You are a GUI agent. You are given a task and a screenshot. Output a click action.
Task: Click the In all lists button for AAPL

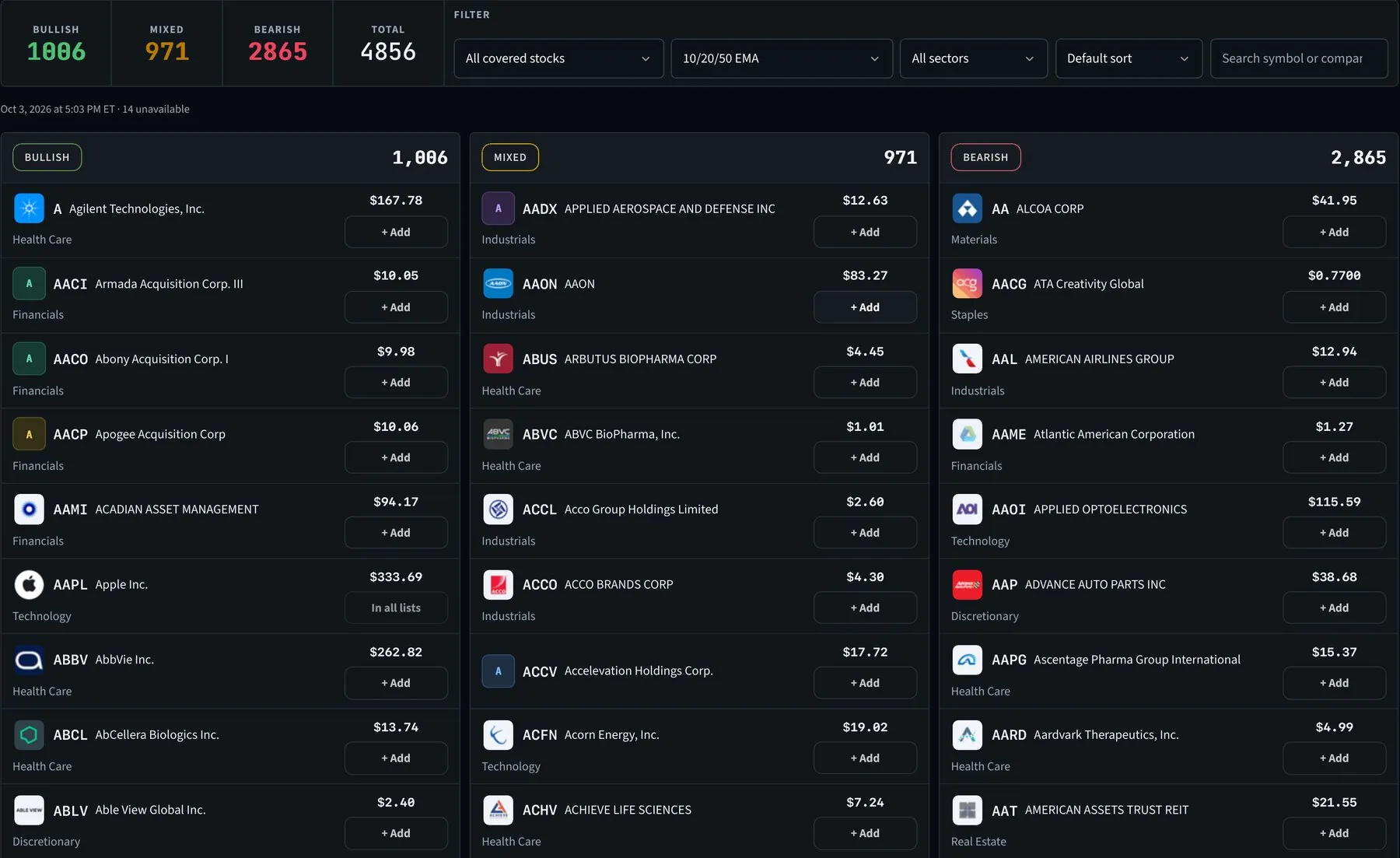click(x=396, y=608)
